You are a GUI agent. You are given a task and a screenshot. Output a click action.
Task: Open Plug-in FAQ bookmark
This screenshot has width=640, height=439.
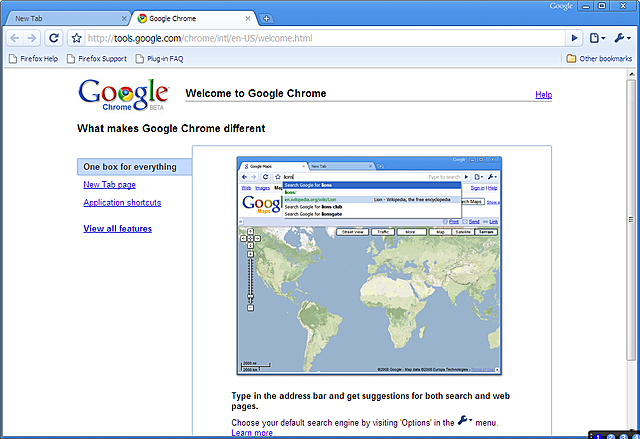(x=160, y=59)
